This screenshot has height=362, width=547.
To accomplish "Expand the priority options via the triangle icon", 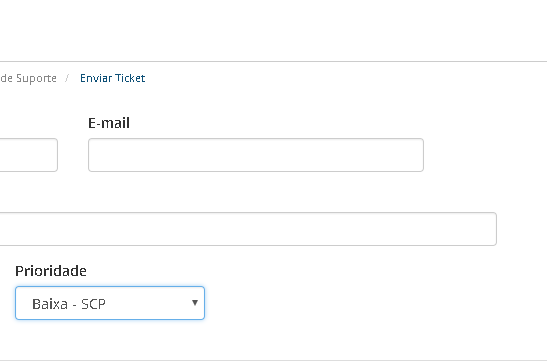I will point(195,303).
